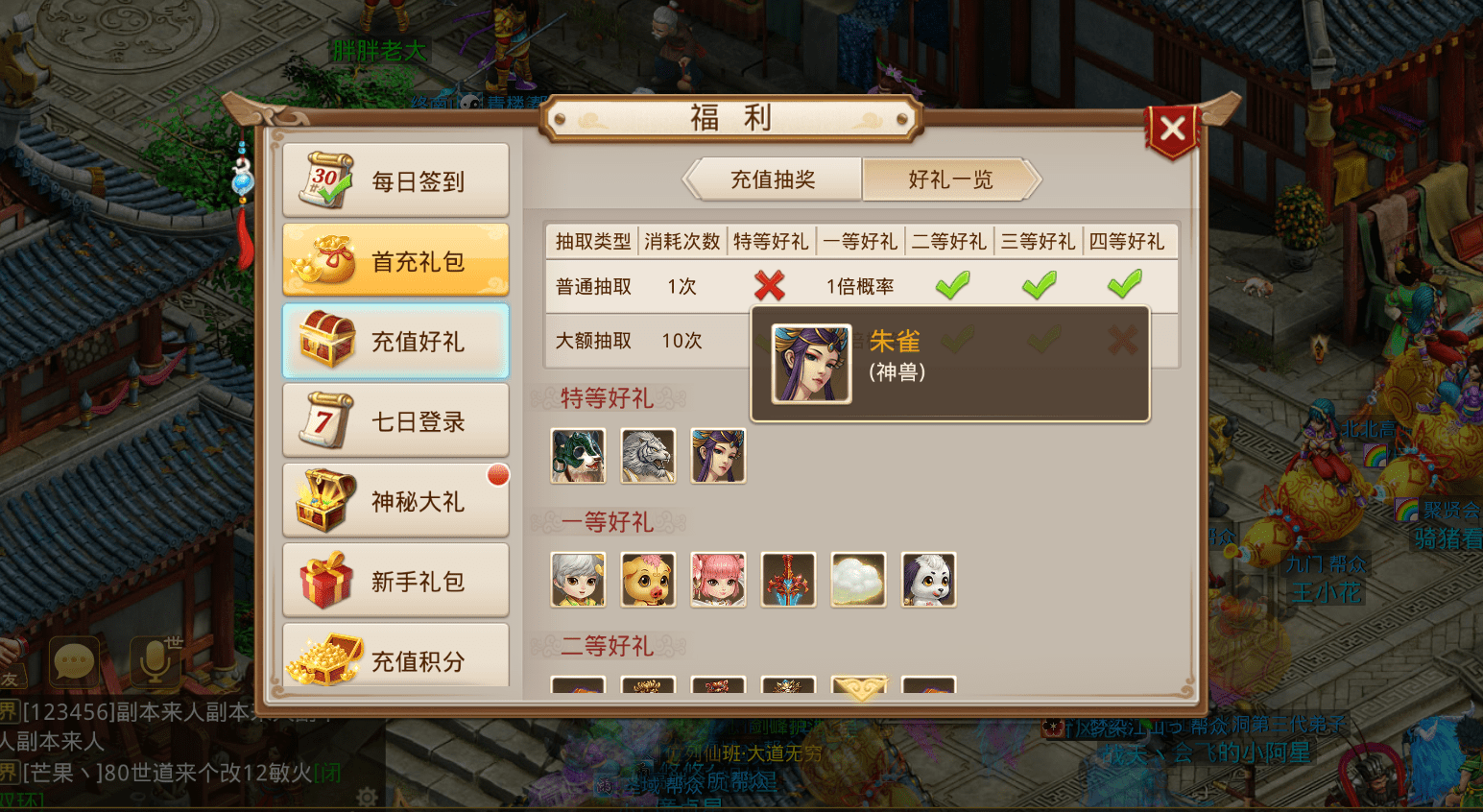Select the white tiger reward icon

coord(648,455)
